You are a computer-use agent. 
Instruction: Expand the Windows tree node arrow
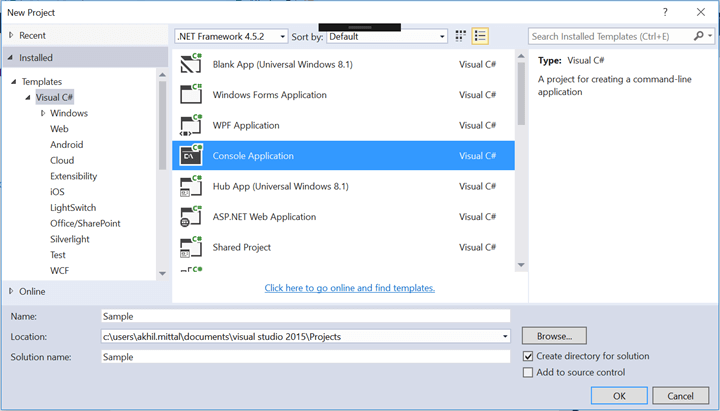pos(43,113)
